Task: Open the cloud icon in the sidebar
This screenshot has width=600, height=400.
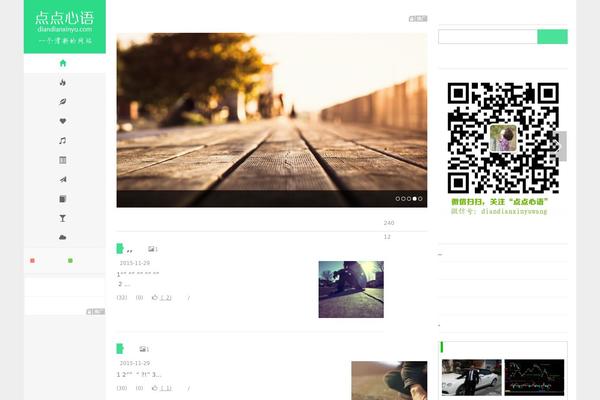Action: pos(63,237)
